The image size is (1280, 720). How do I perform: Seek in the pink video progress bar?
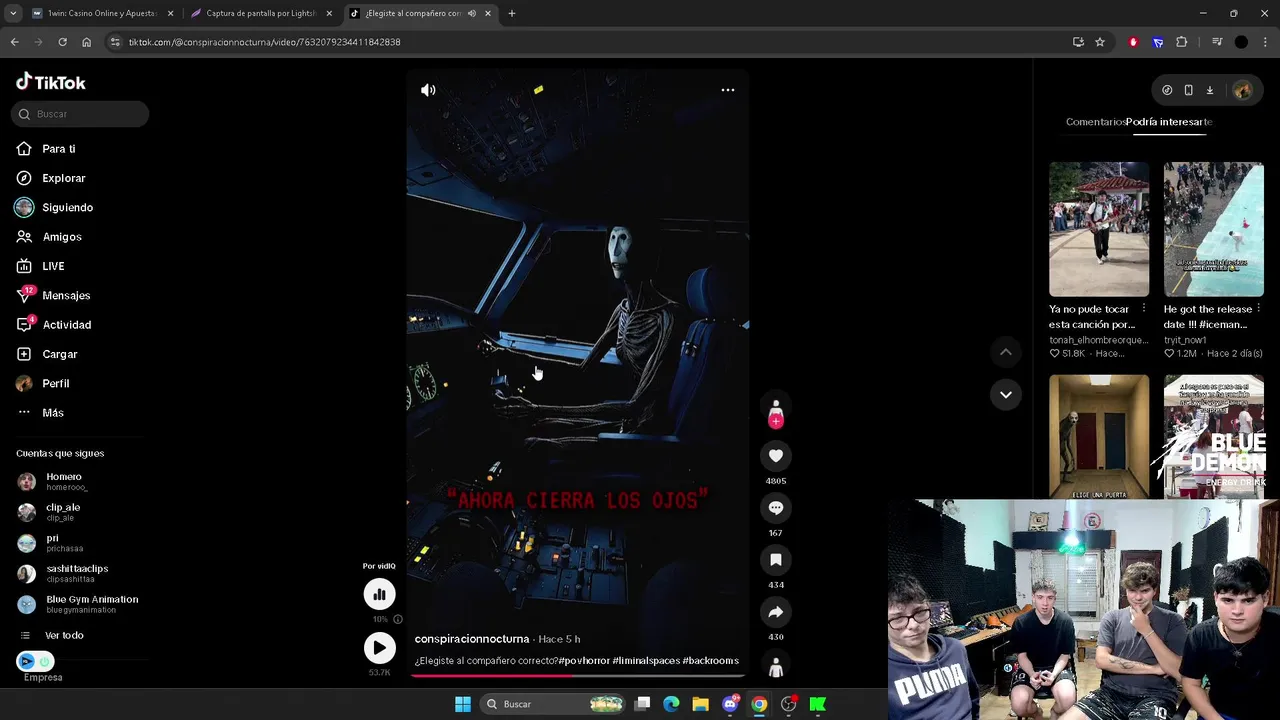577,675
